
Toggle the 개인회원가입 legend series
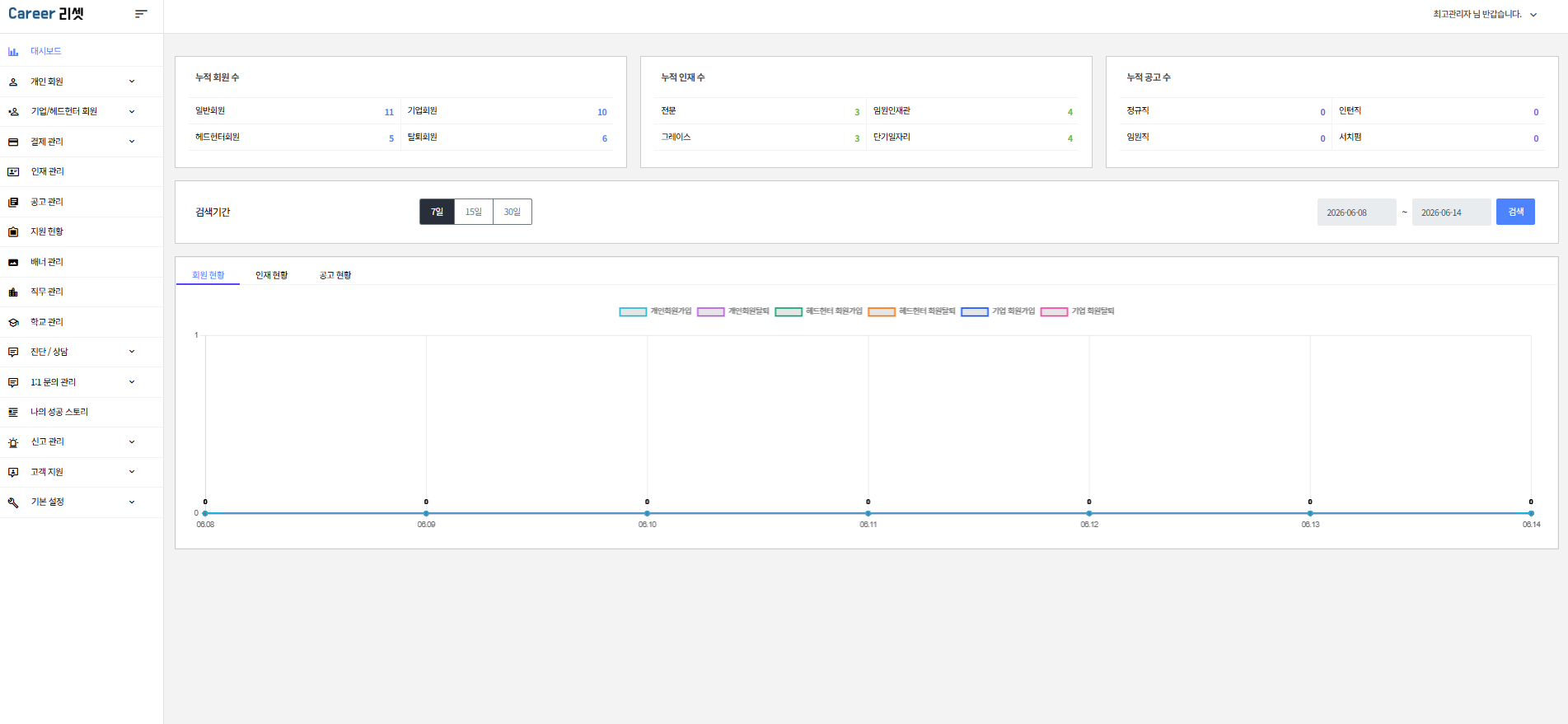(655, 311)
